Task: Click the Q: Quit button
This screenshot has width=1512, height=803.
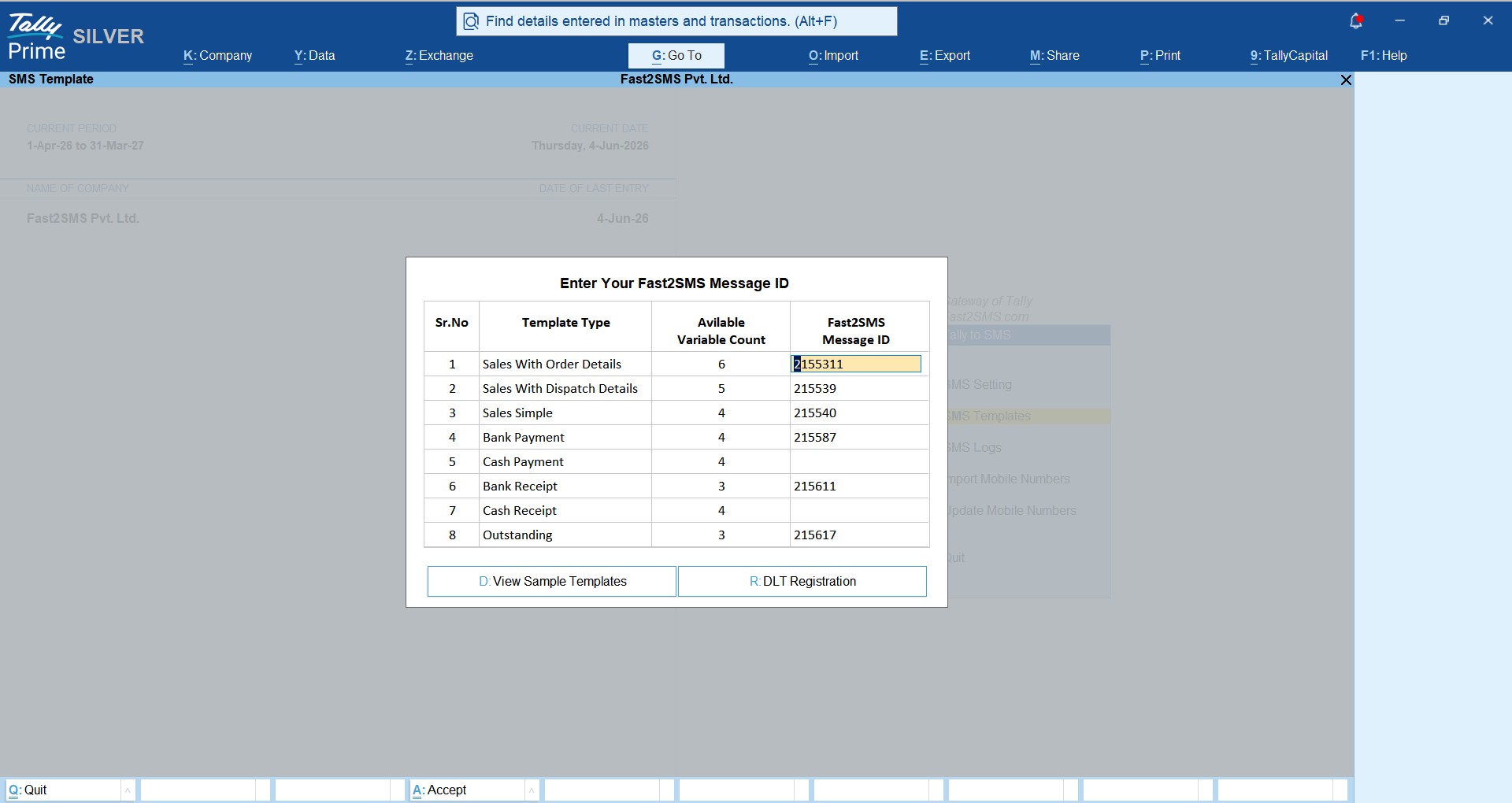Action: tap(63, 790)
